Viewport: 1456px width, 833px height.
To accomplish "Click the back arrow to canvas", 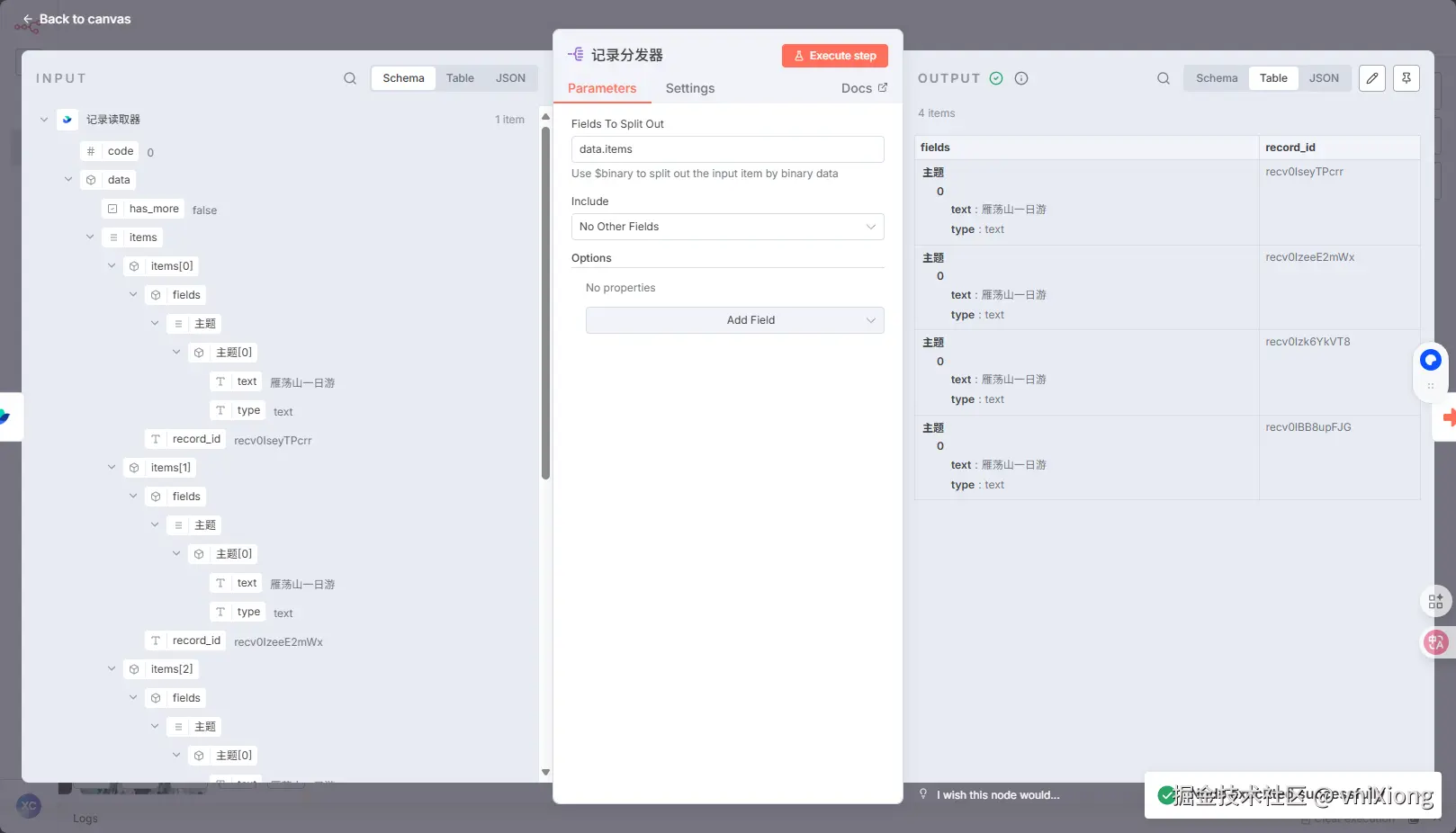I will [x=28, y=19].
